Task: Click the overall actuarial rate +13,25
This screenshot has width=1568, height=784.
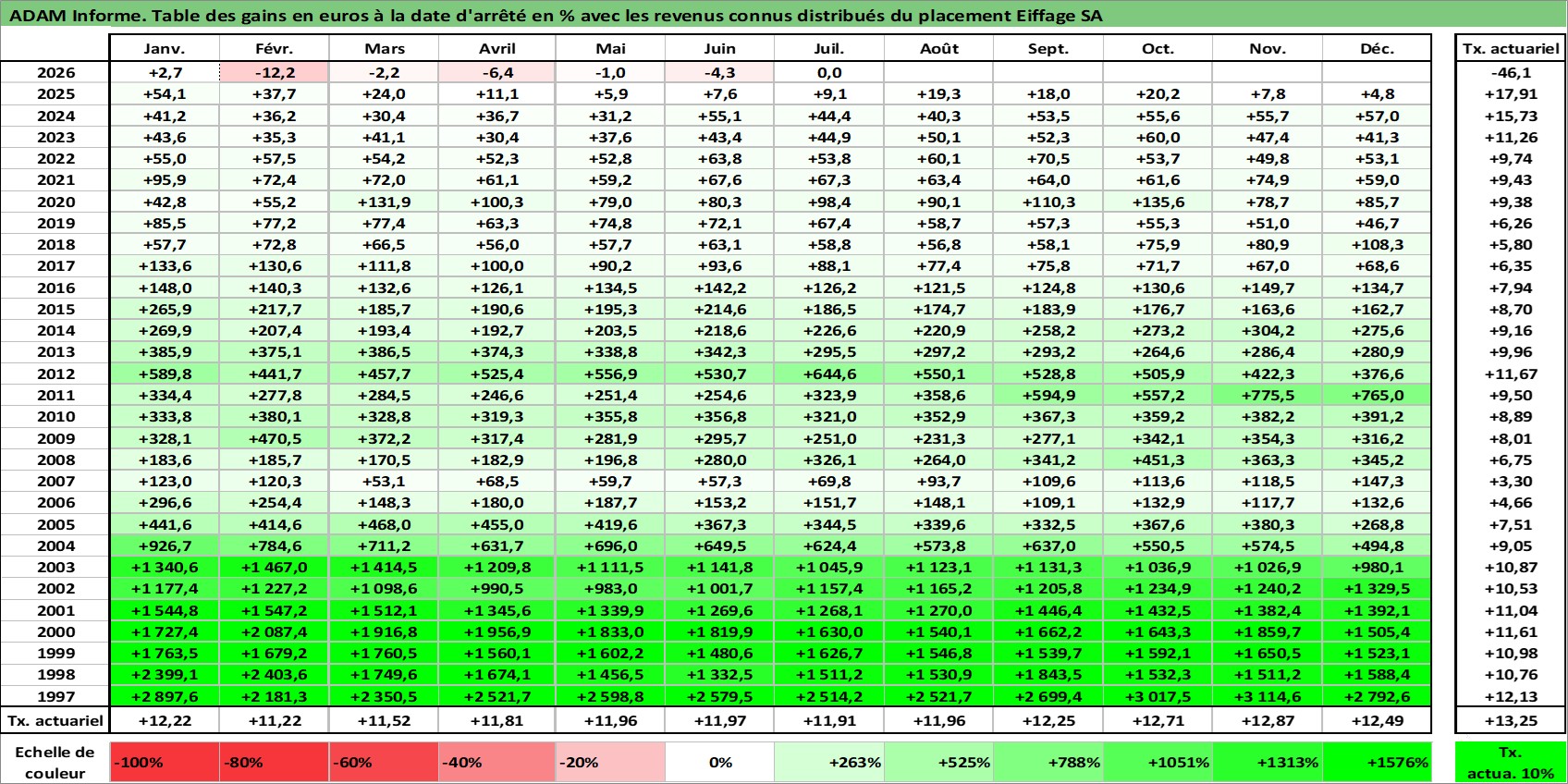Action: pos(1511,720)
